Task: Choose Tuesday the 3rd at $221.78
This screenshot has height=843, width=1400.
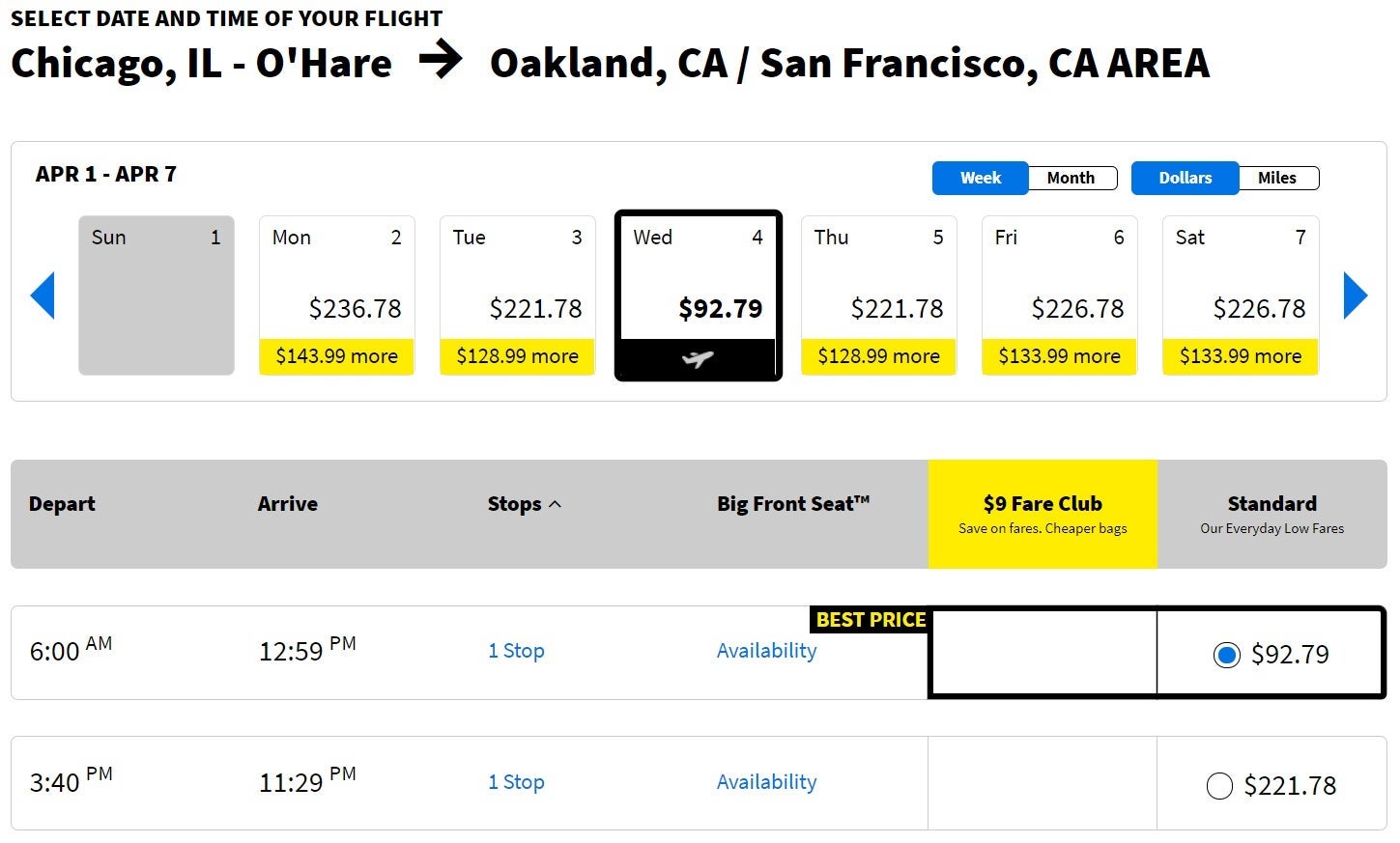Action: point(517,295)
